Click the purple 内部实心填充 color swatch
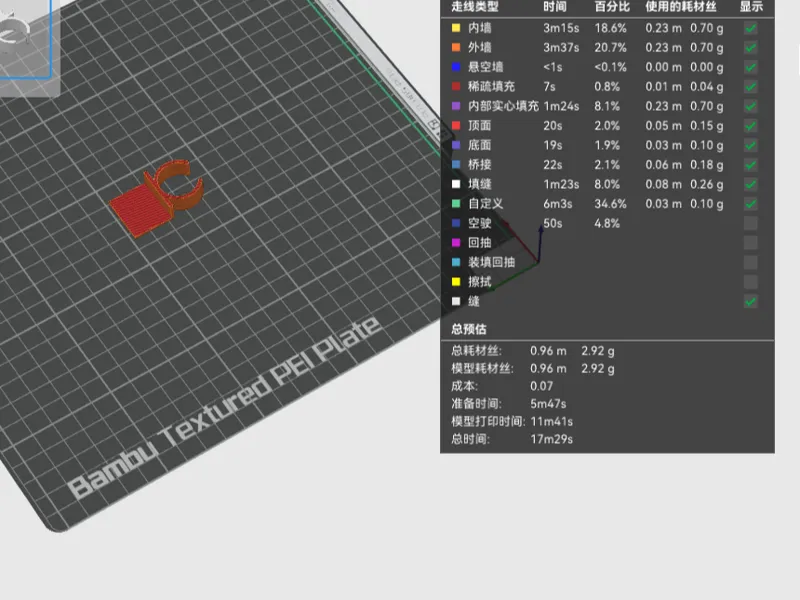The image size is (800, 600). click(456, 106)
